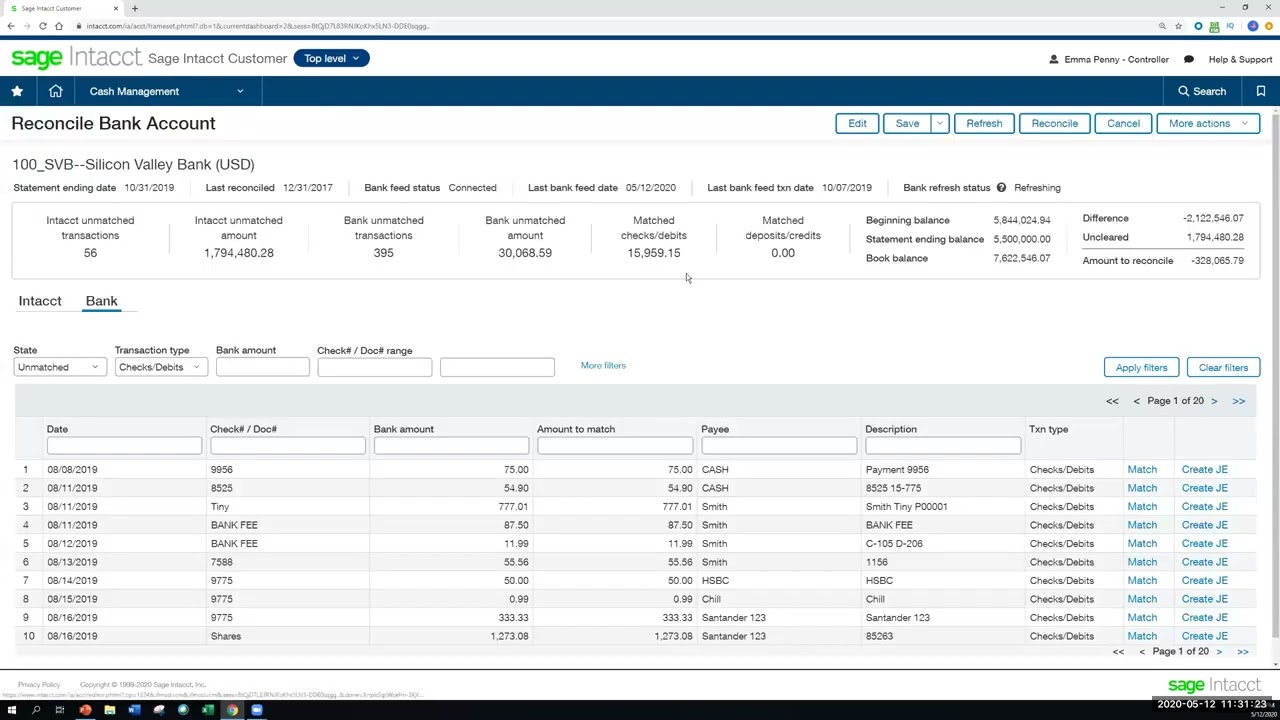Clear all filters

click(1223, 367)
